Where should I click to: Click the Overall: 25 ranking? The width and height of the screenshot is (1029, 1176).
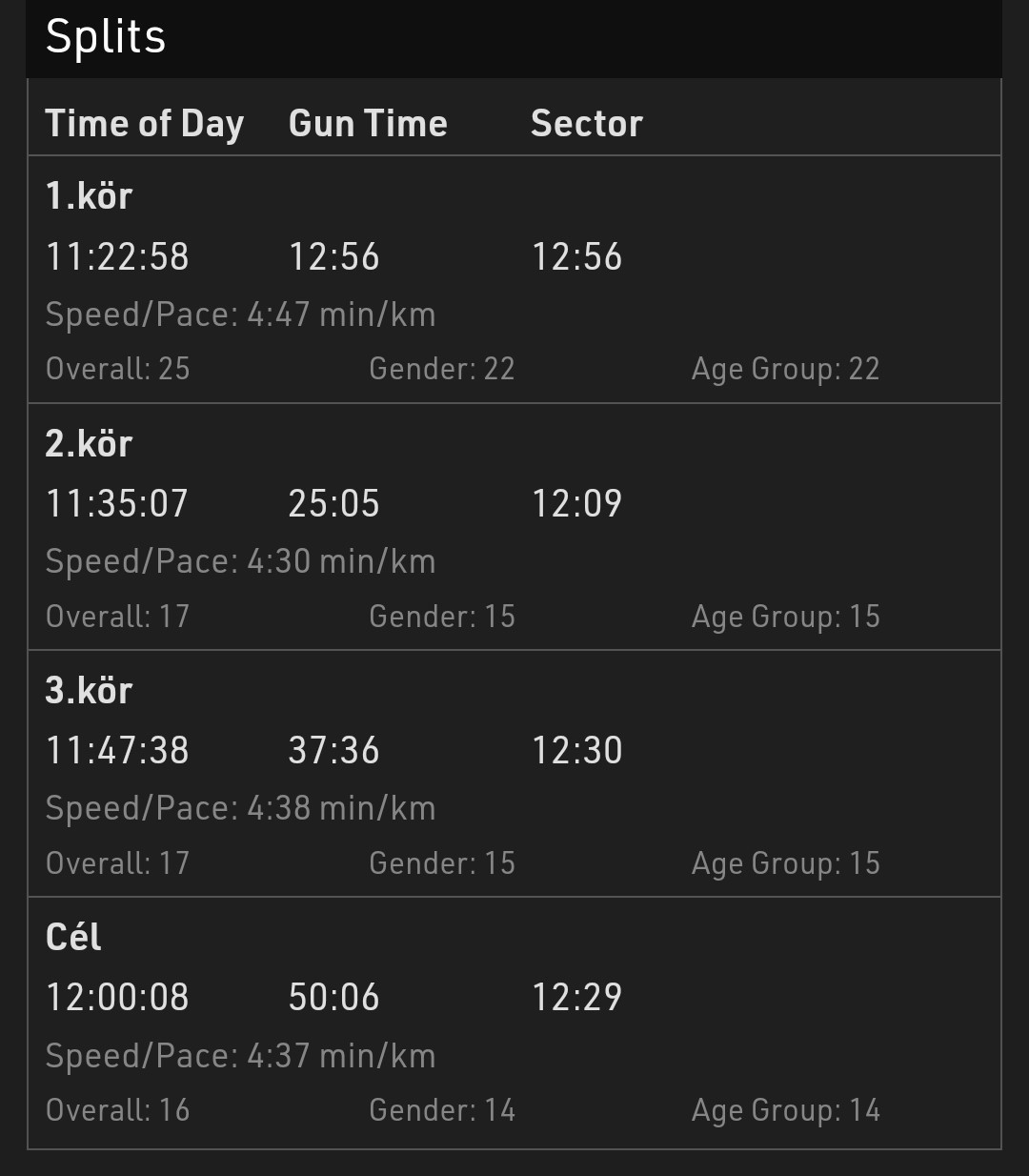[x=117, y=369]
